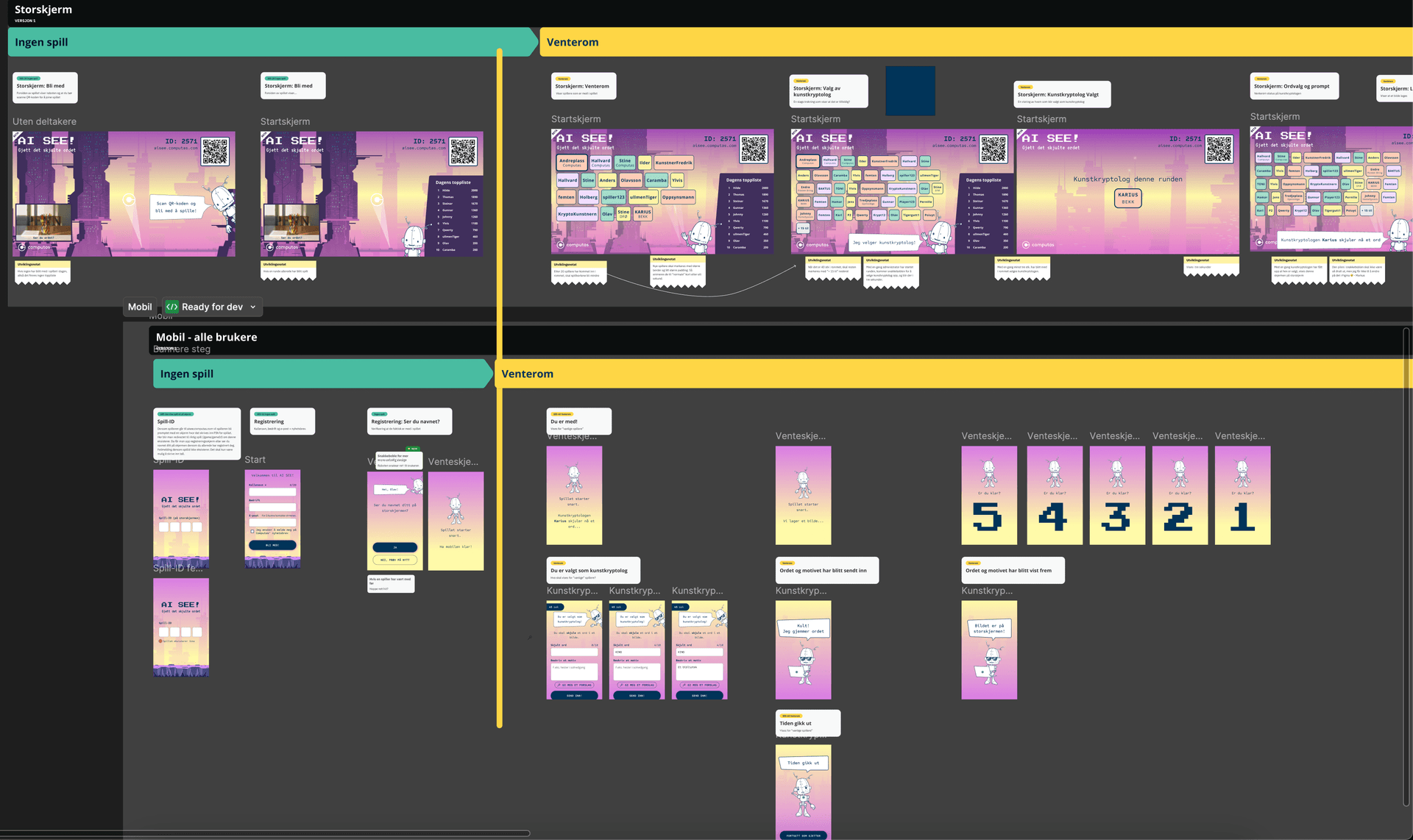Viewport: 1413px width, 840px height.
Task: Select the solid dark blue color rectangle
Action: click(x=910, y=91)
